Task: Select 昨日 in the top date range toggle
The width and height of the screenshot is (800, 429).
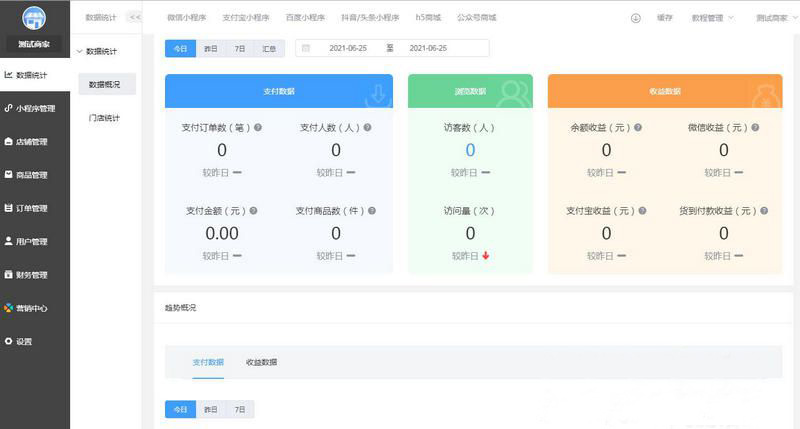Action: point(211,48)
